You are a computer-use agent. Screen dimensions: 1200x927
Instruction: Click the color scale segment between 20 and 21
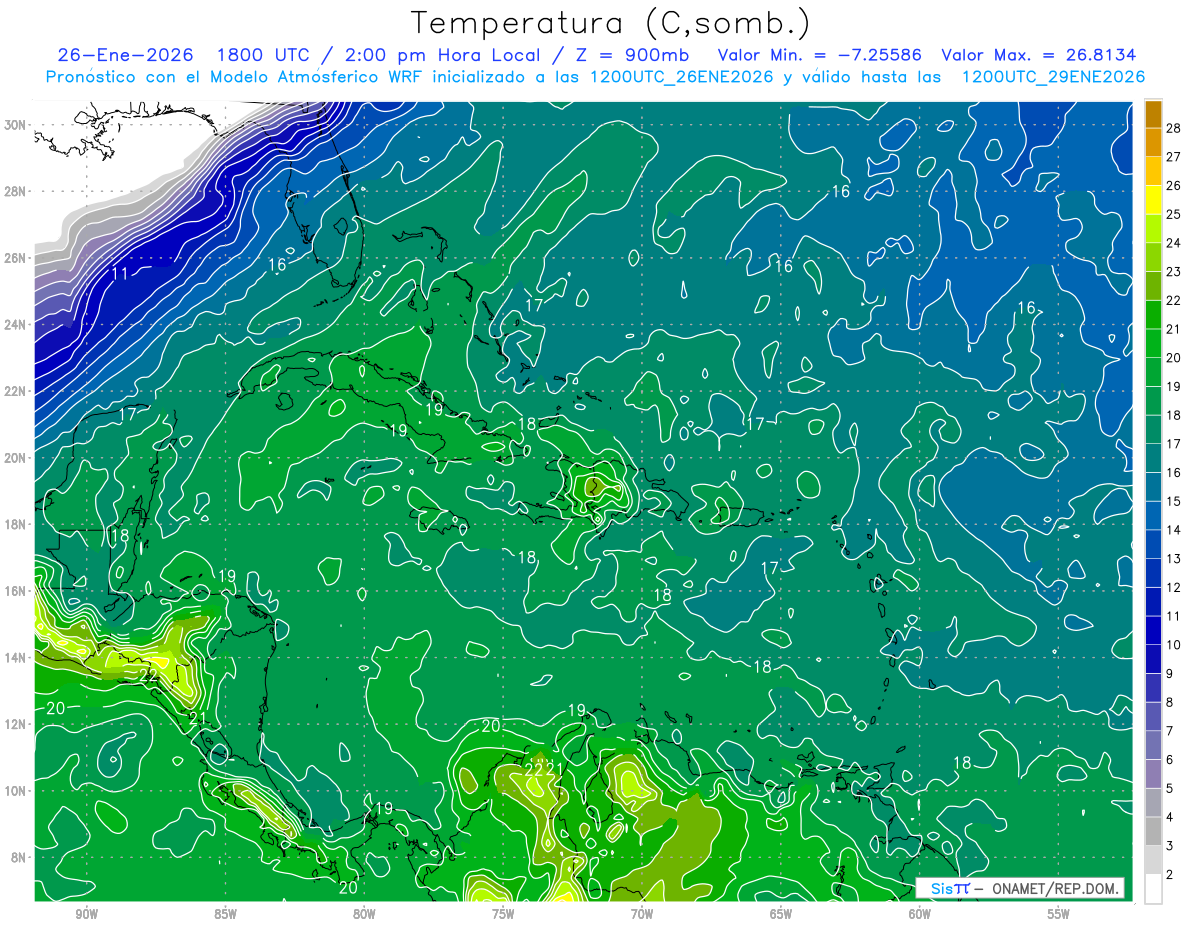click(x=1154, y=343)
